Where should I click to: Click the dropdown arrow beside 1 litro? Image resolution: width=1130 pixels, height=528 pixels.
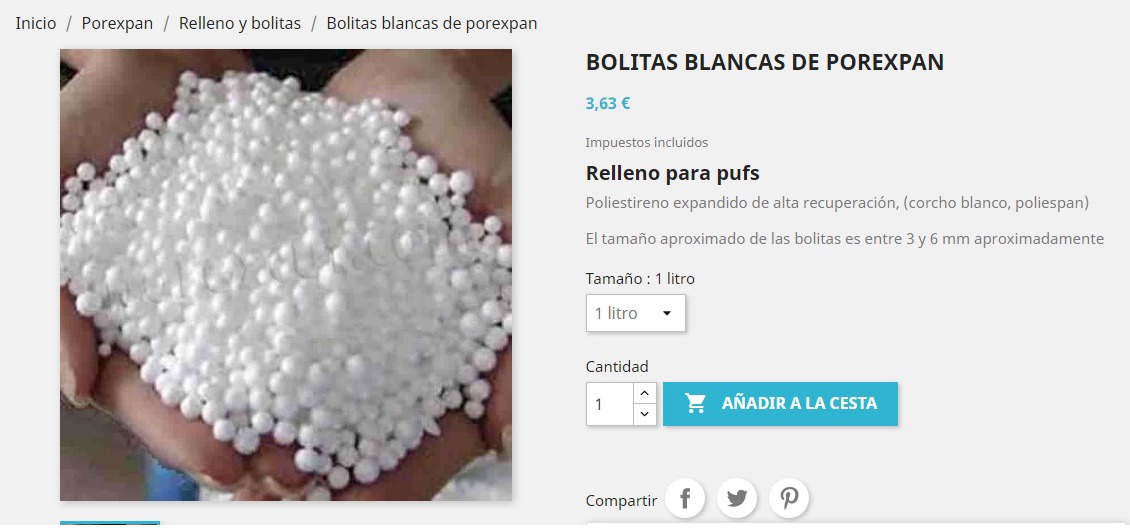(667, 313)
